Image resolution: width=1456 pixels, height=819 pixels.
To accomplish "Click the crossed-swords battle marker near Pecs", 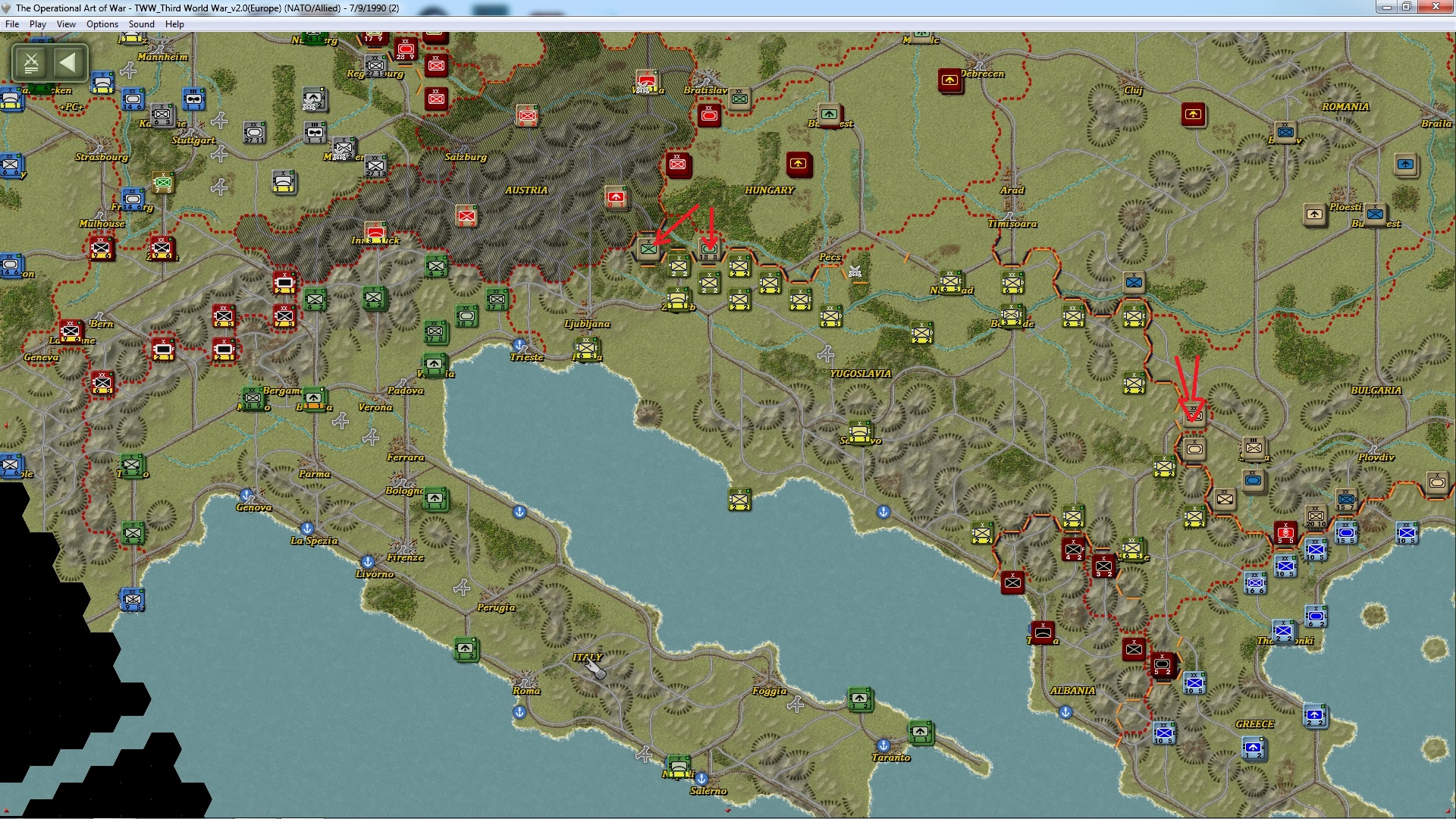I will (855, 271).
